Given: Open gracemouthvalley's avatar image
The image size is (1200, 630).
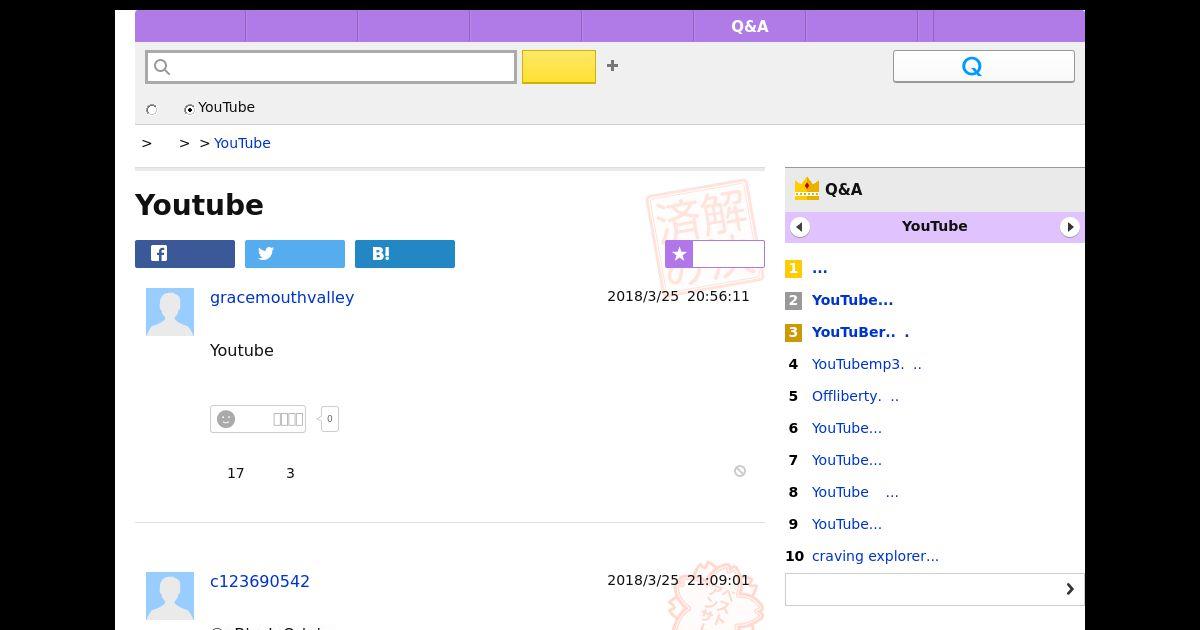Looking at the screenshot, I should (x=170, y=312).
